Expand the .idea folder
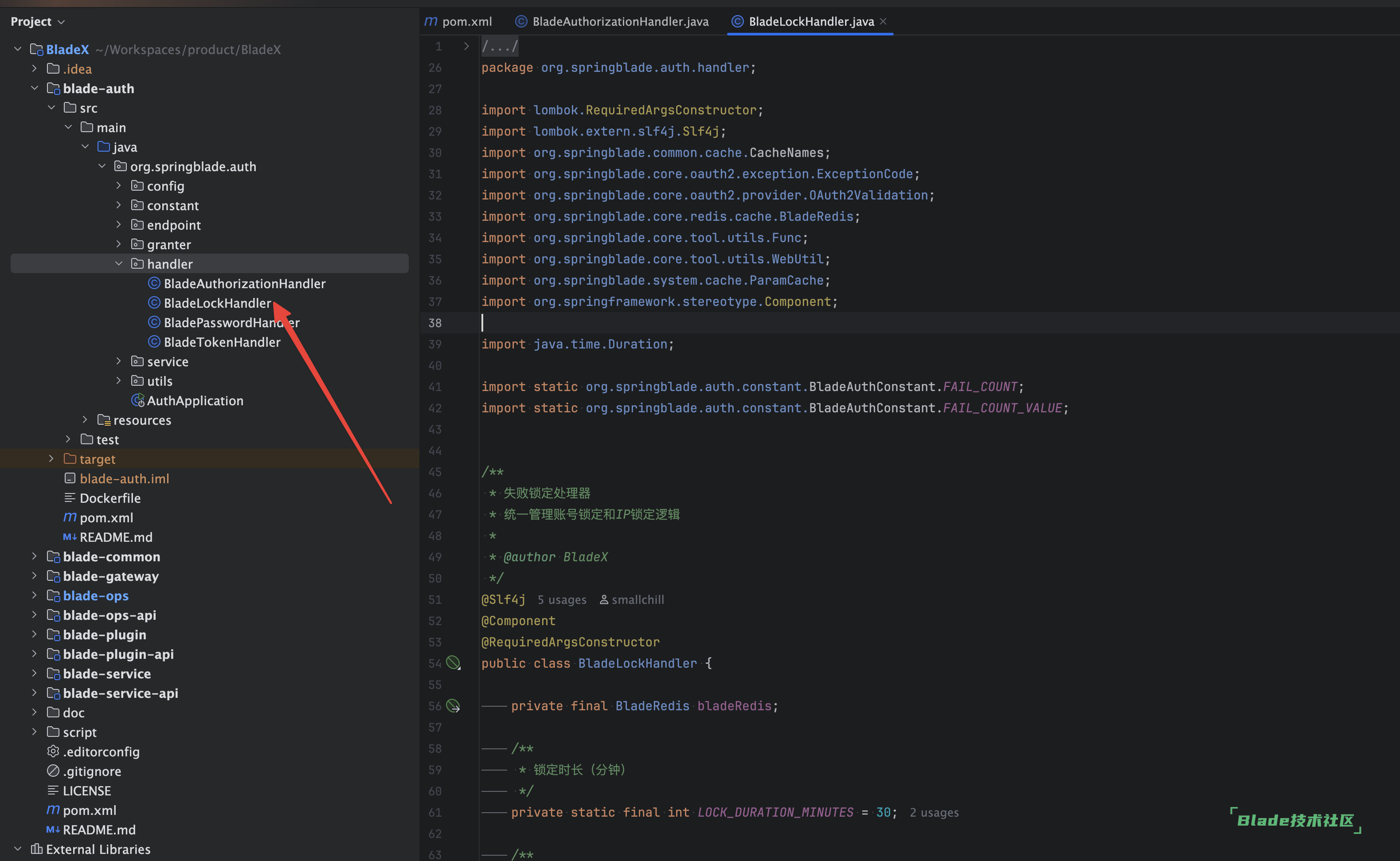This screenshot has height=861, width=1400. point(34,68)
